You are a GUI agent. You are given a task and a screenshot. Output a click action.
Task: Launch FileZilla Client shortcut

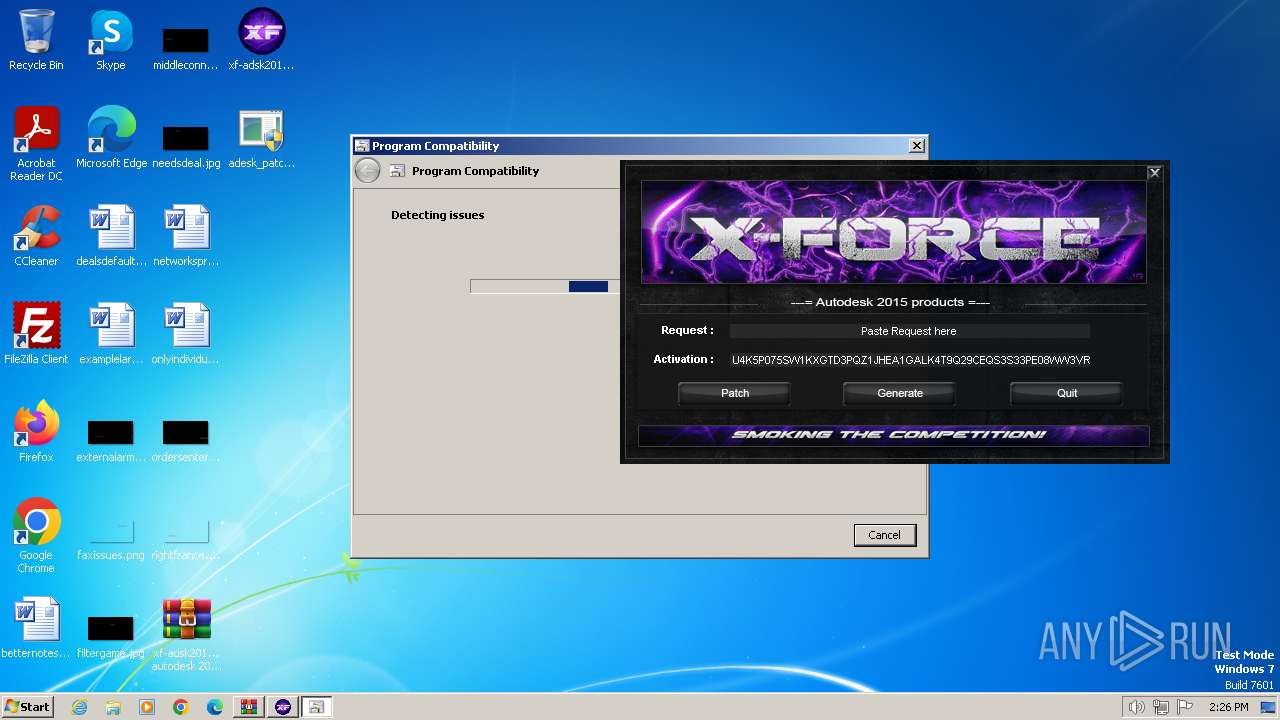coord(36,334)
